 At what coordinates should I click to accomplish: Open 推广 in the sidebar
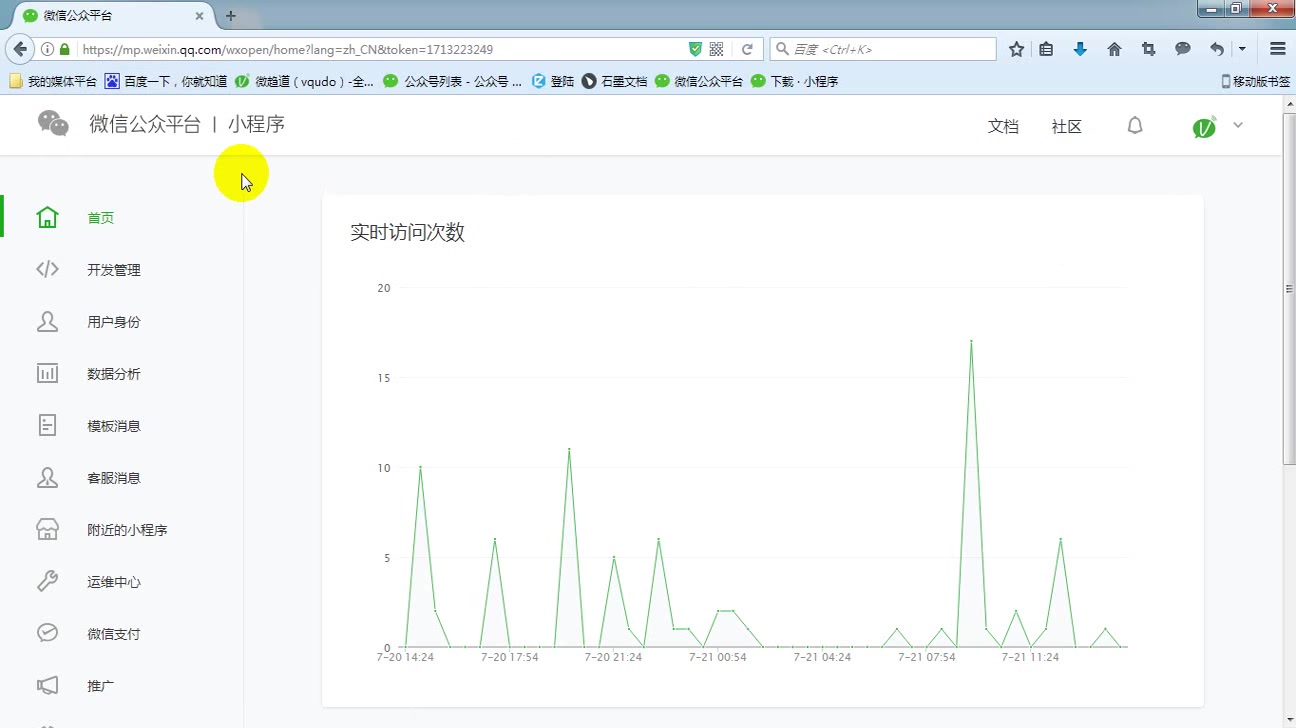coord(101,686)
